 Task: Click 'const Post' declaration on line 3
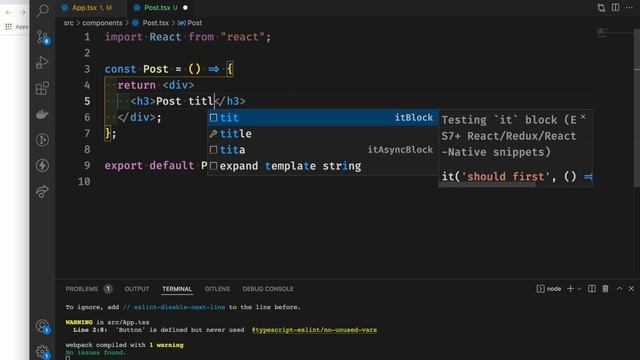(x=136, y=69)
